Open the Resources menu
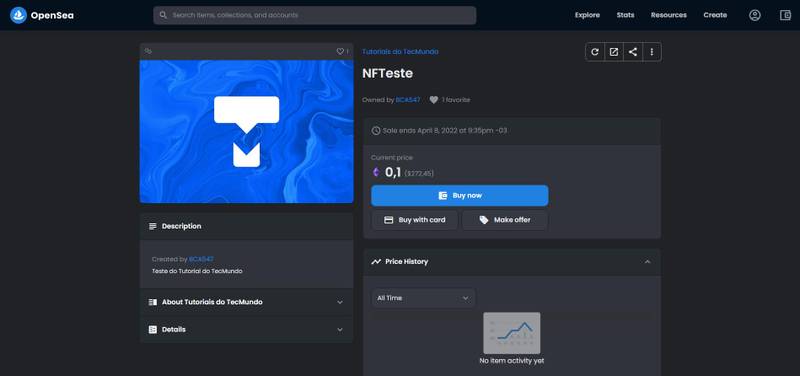 pos(669,15)
